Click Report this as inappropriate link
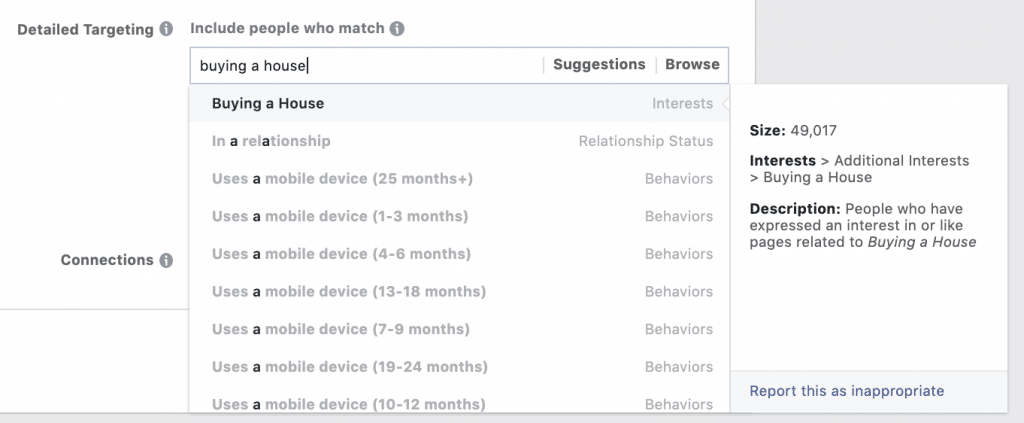Screen dimensions: 1024x423 point(846,391)
